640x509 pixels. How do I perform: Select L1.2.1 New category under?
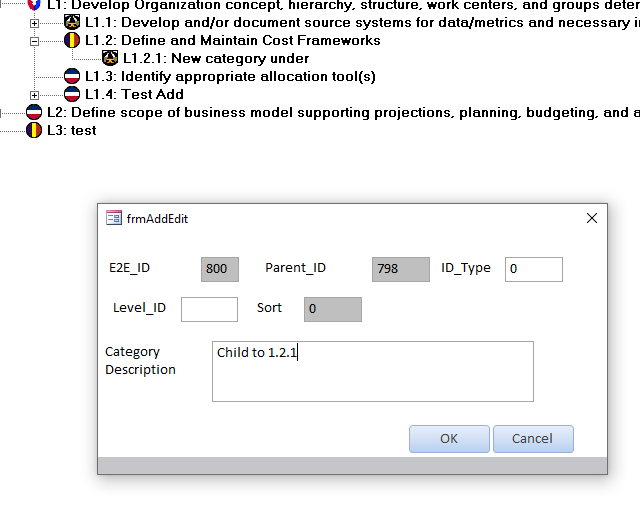tap(216, 58)
